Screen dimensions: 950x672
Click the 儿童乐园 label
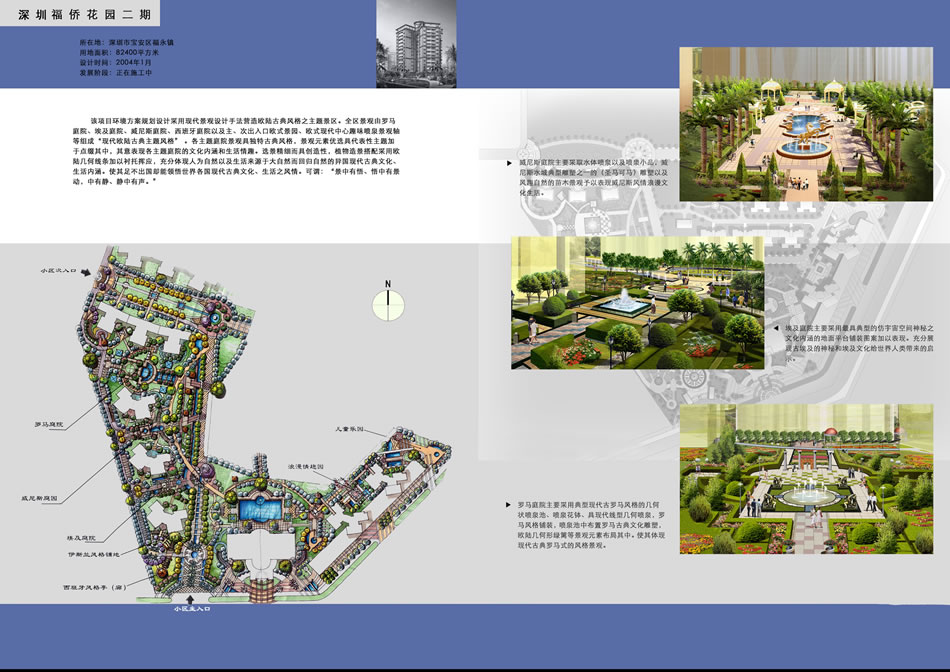(x=350, y=429)
